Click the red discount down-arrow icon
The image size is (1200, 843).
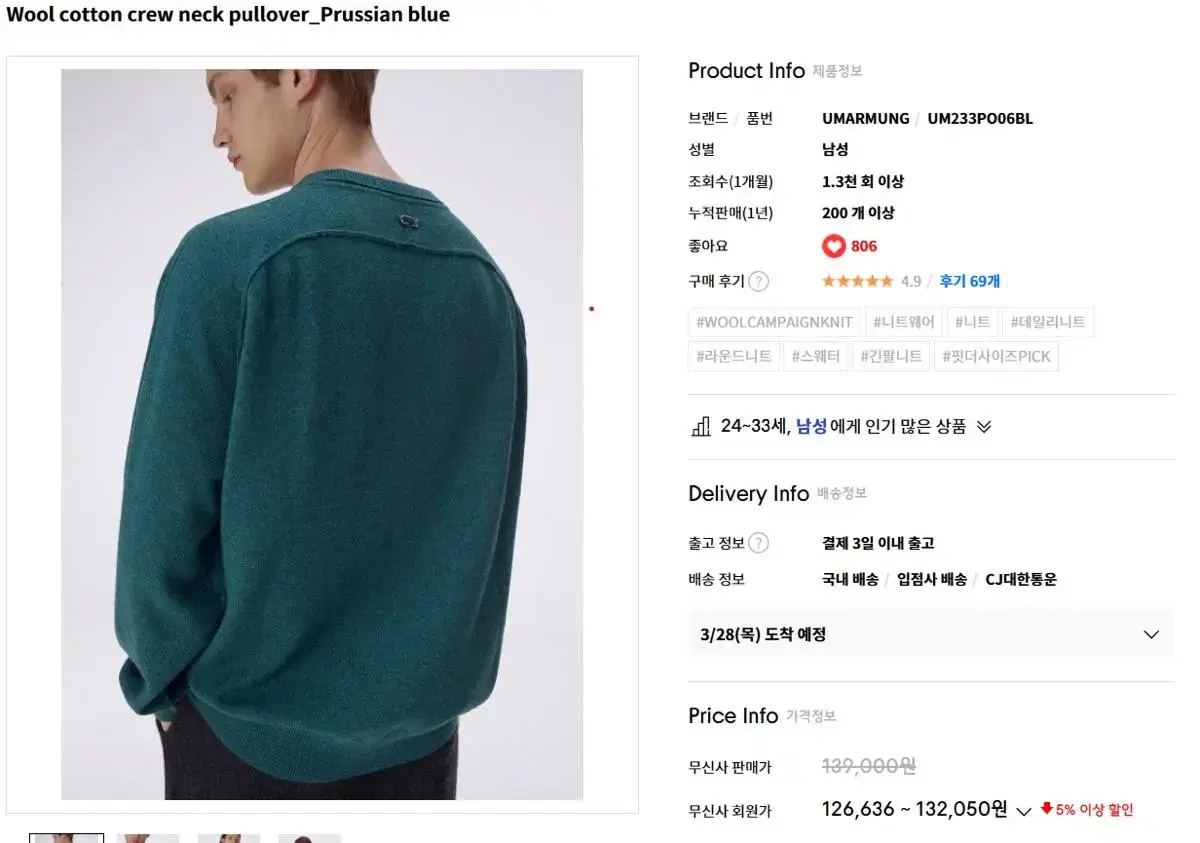click(x=1047, y=808)
